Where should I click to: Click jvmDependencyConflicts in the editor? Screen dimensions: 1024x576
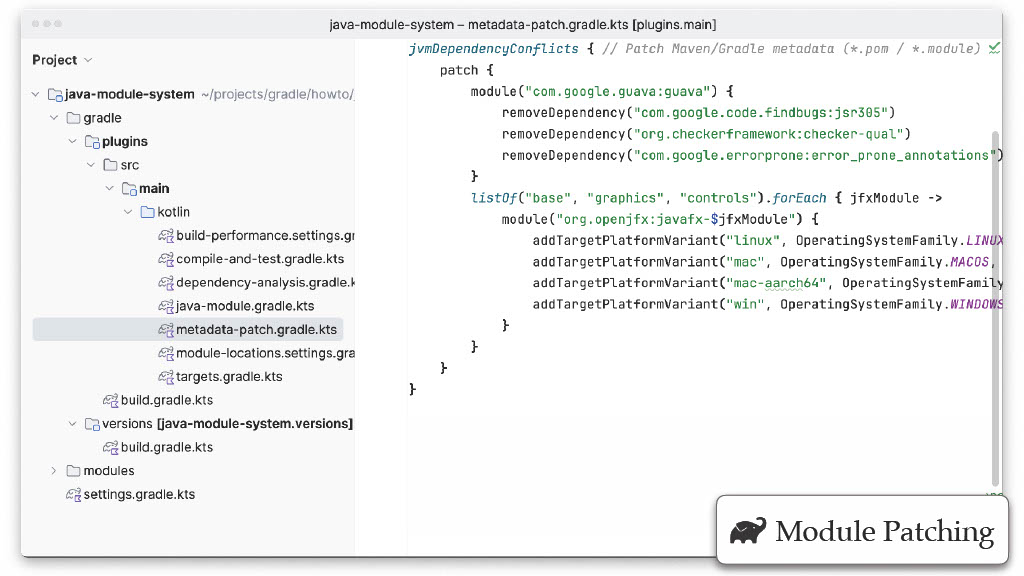pyautogui.click(x=494, y=49)
